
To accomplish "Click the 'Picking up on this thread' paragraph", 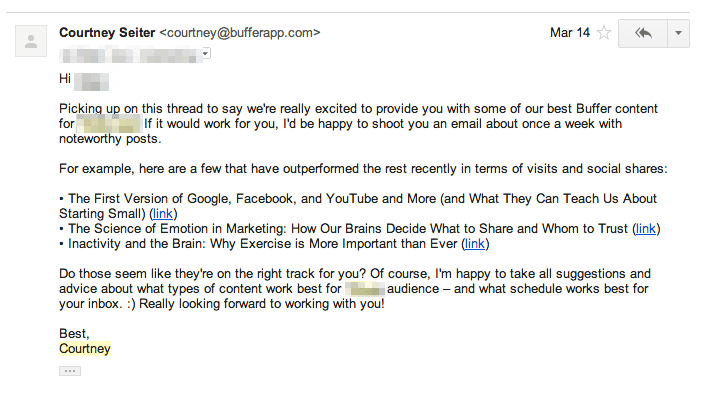I will pos(359,124).
